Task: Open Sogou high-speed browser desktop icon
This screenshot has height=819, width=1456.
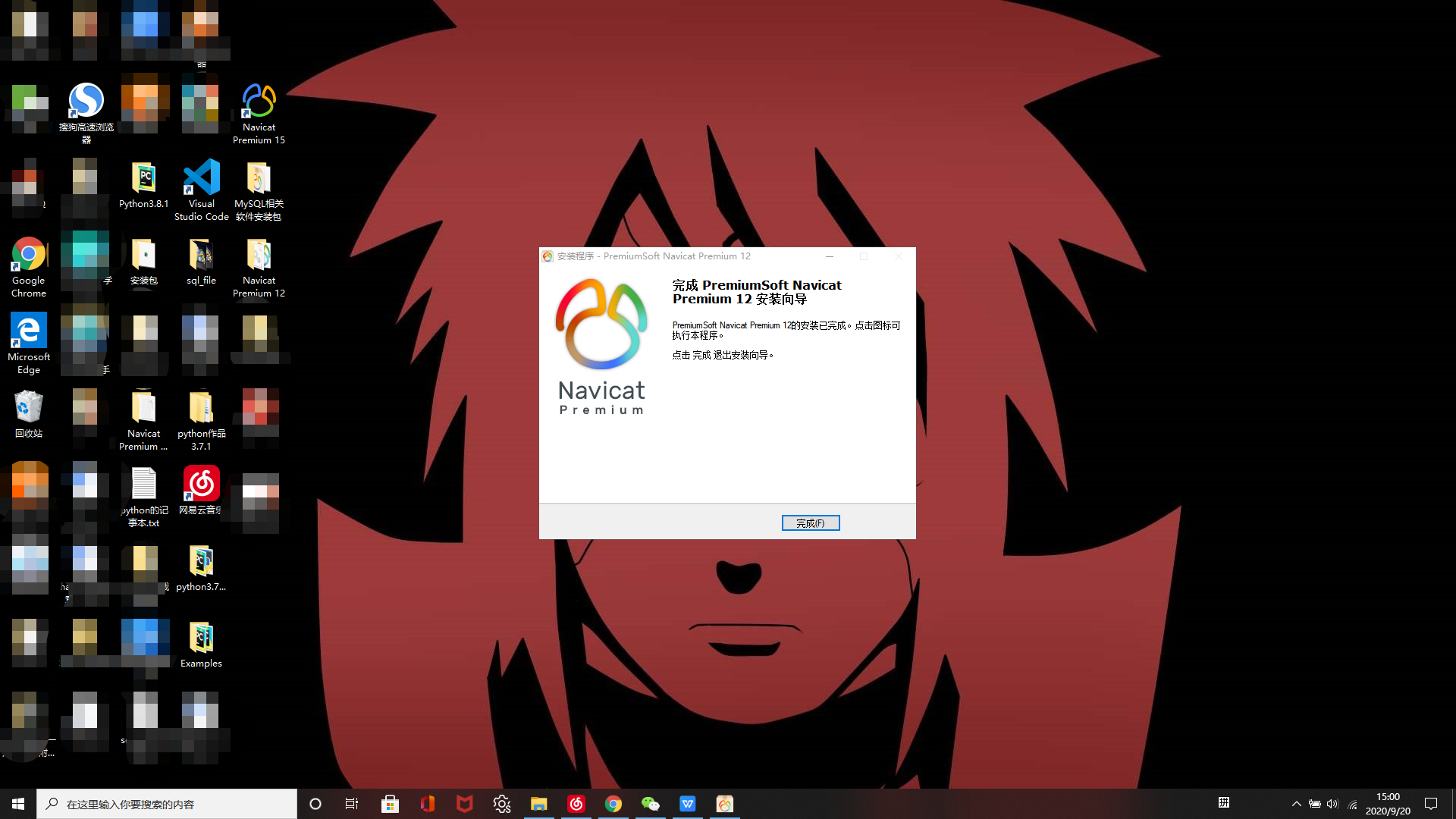Action: 86,114
